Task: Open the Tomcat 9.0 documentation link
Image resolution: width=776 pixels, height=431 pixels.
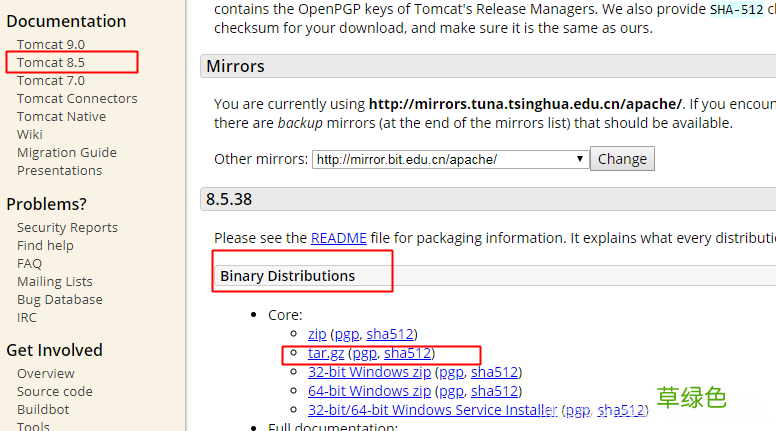Action: [x=50, y=45]
